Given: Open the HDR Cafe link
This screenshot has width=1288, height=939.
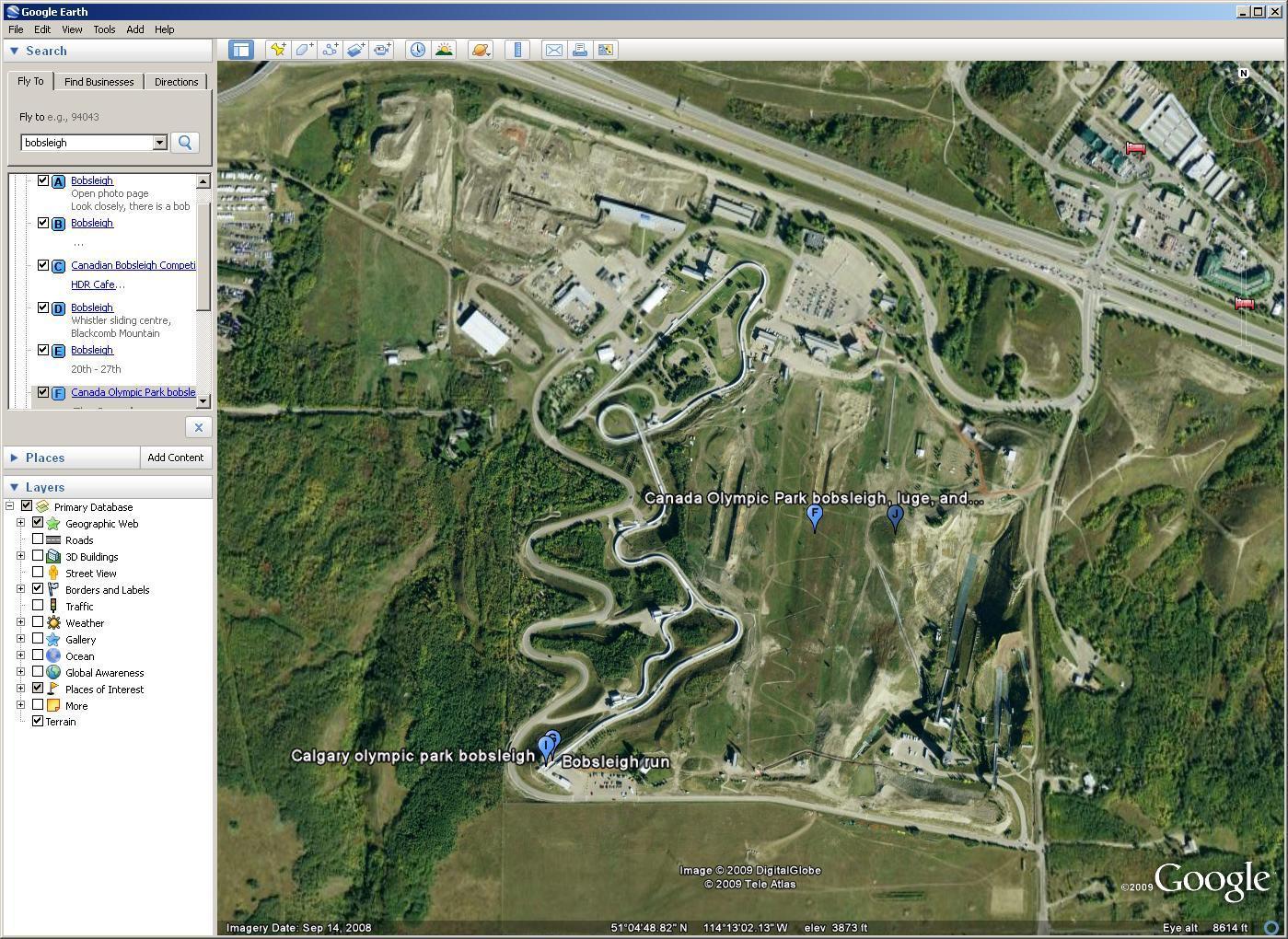Looking at the screenshot, I should click(93, 284).
